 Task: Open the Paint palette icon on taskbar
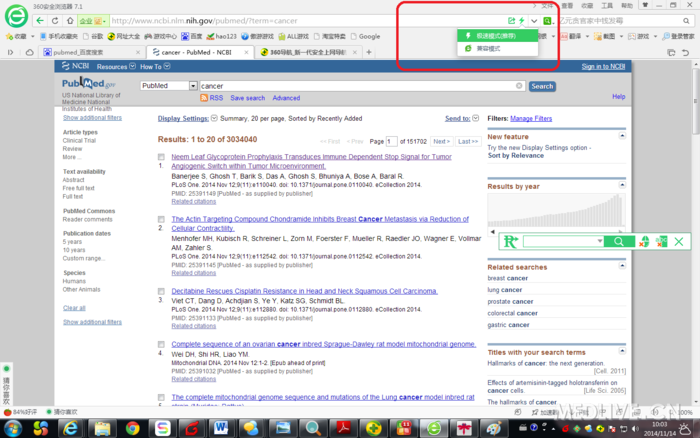pyautogui.click(x=494, y=429)
